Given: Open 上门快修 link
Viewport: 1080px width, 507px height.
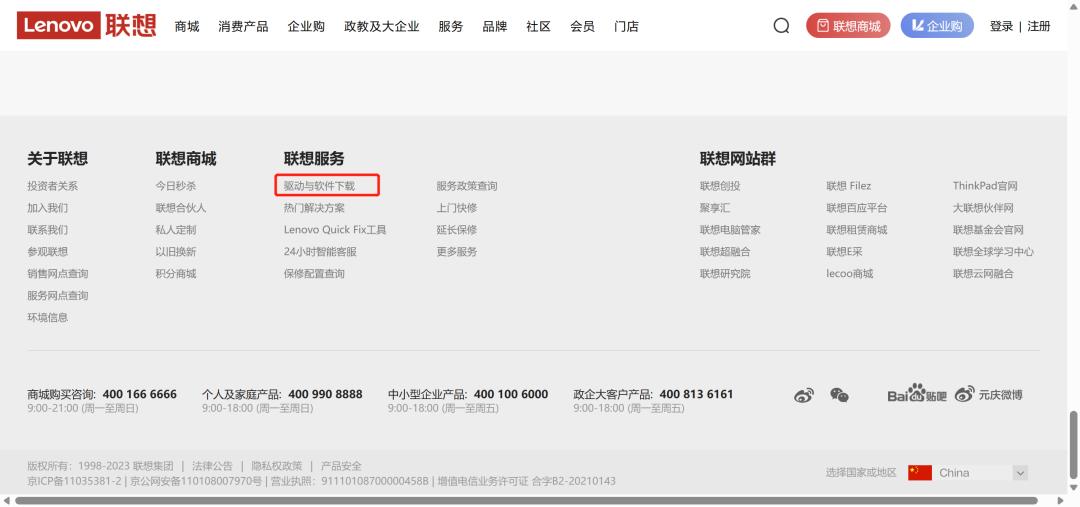Looking at the screenshot, I should pos(457,208).
